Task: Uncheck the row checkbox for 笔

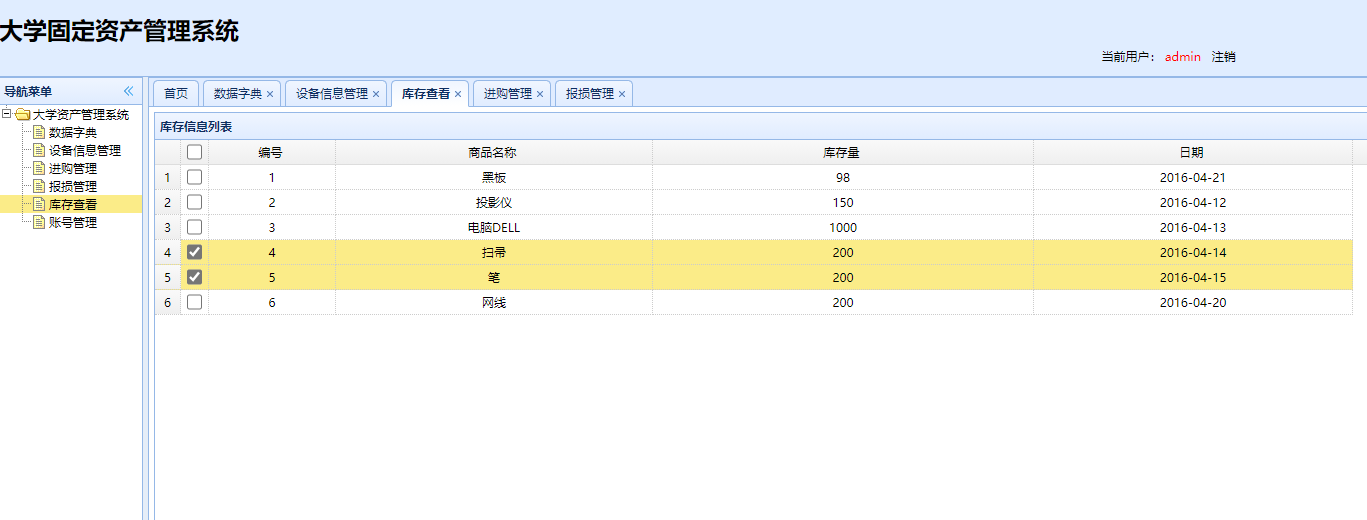Action: pyautogui.click(x=194, y=277)
